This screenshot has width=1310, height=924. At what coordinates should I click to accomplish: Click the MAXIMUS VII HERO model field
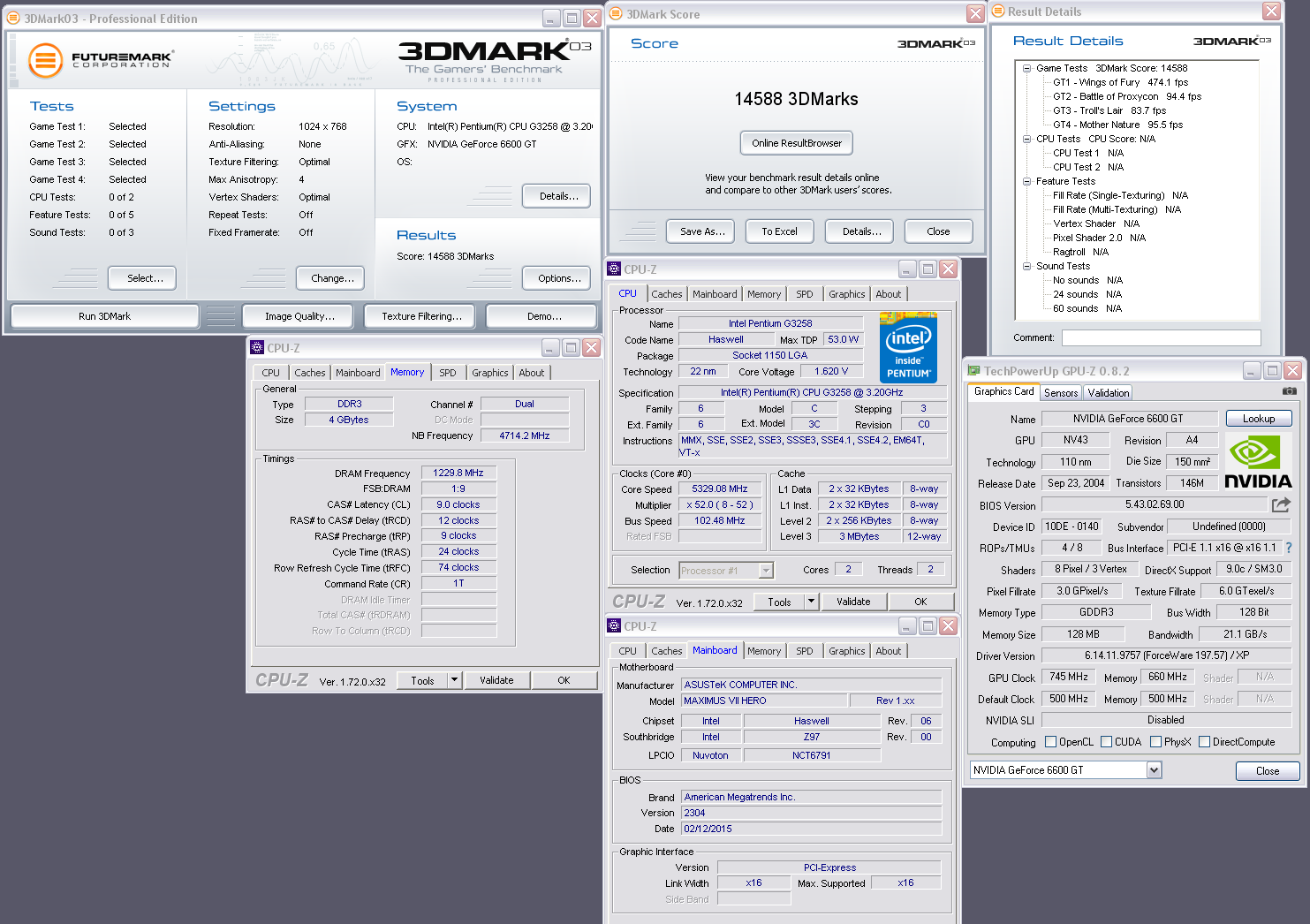(764, 701)
